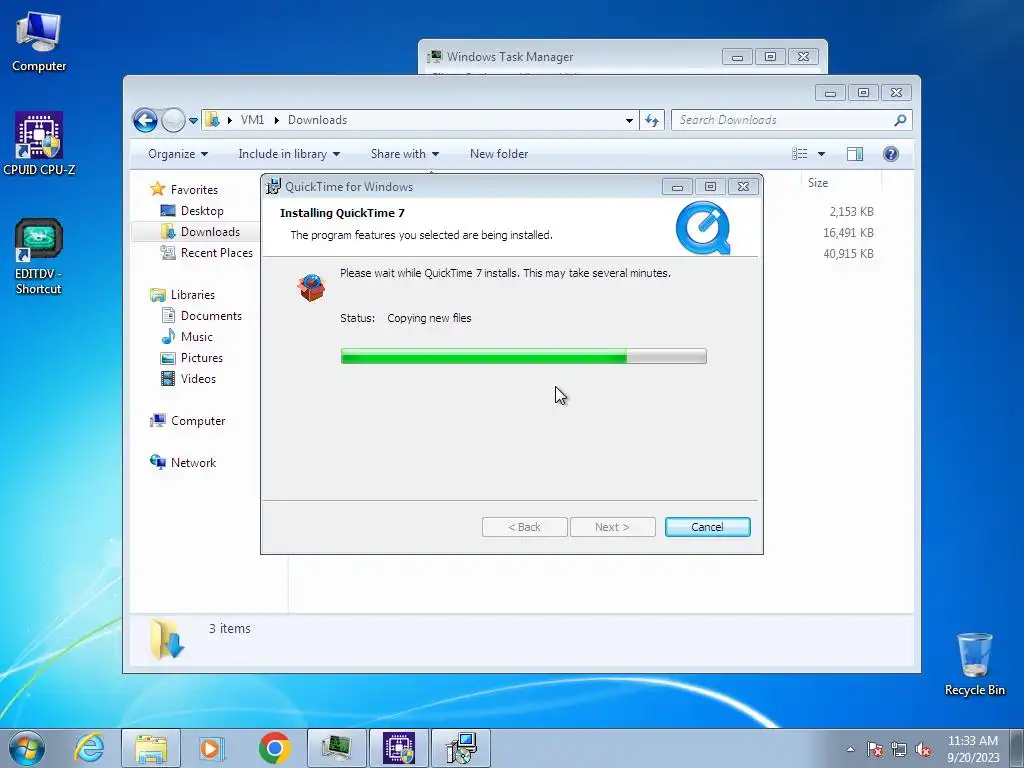
Task: Open Windows Explorer from the taskbar
Action: 151,748
